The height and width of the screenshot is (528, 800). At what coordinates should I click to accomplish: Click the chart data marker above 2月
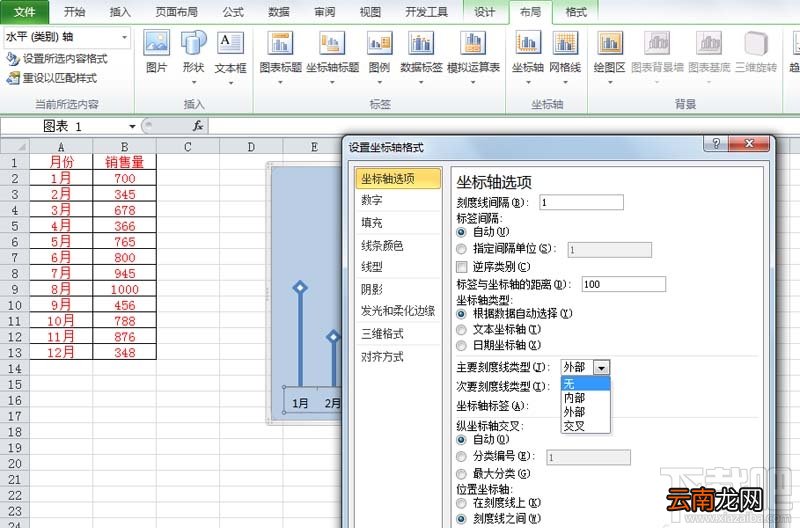(x=333, y=337)
